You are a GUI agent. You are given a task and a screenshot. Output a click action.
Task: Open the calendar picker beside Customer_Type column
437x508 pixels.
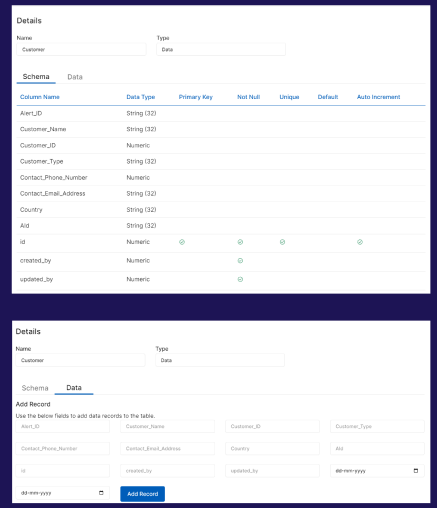point(416,471)
